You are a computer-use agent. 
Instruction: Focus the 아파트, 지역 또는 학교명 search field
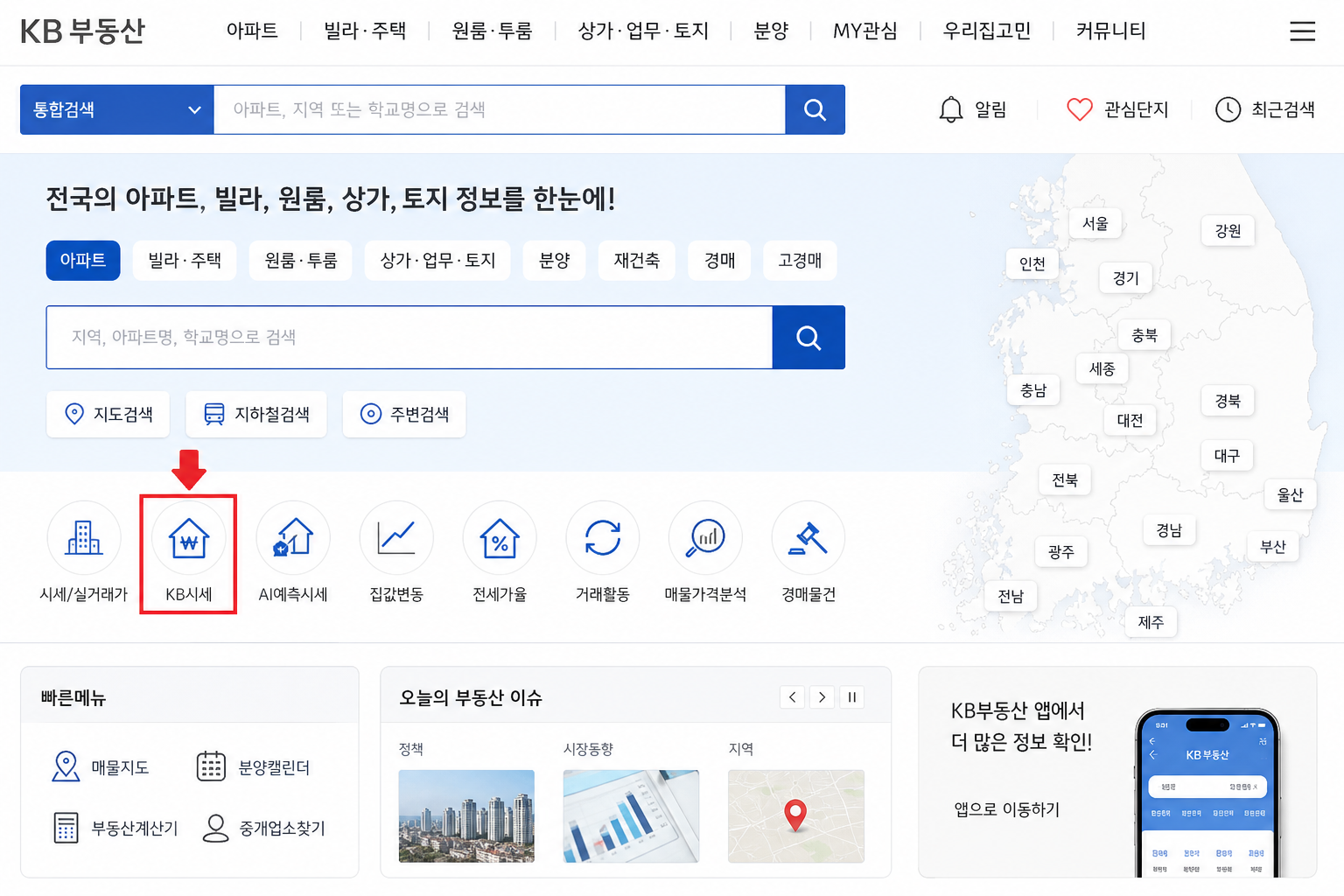click(500, 109)
